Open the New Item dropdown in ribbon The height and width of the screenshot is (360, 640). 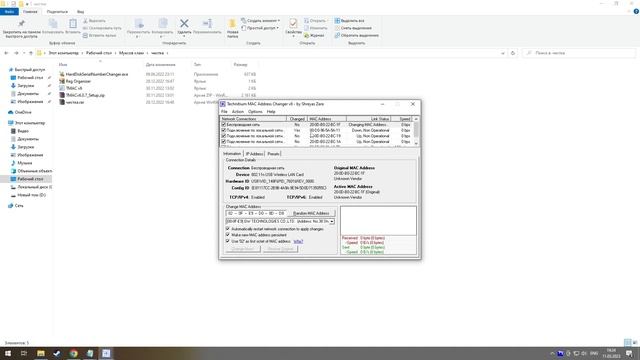(x=260, y=20)
